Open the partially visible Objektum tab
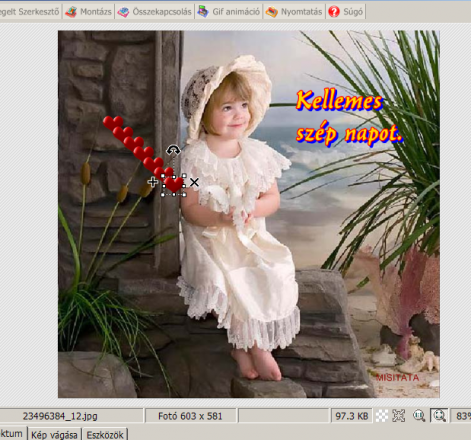471x440 pixels. click(13, 433)
